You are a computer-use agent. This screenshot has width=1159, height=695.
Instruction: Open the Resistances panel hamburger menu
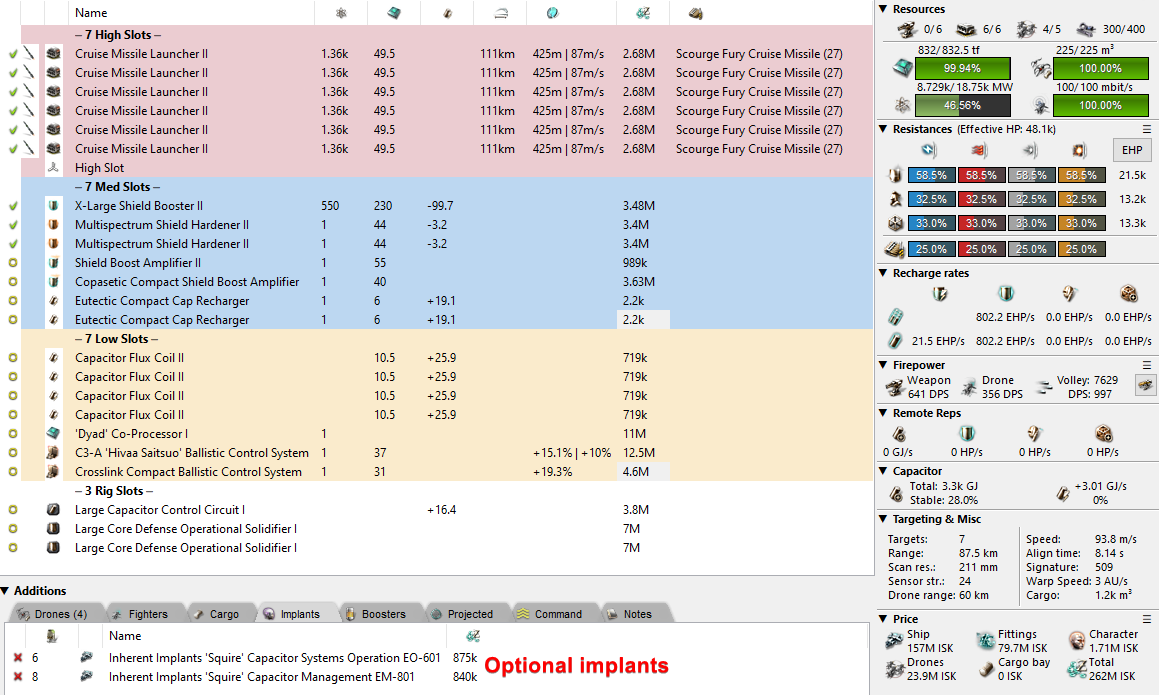point(1147,129)
